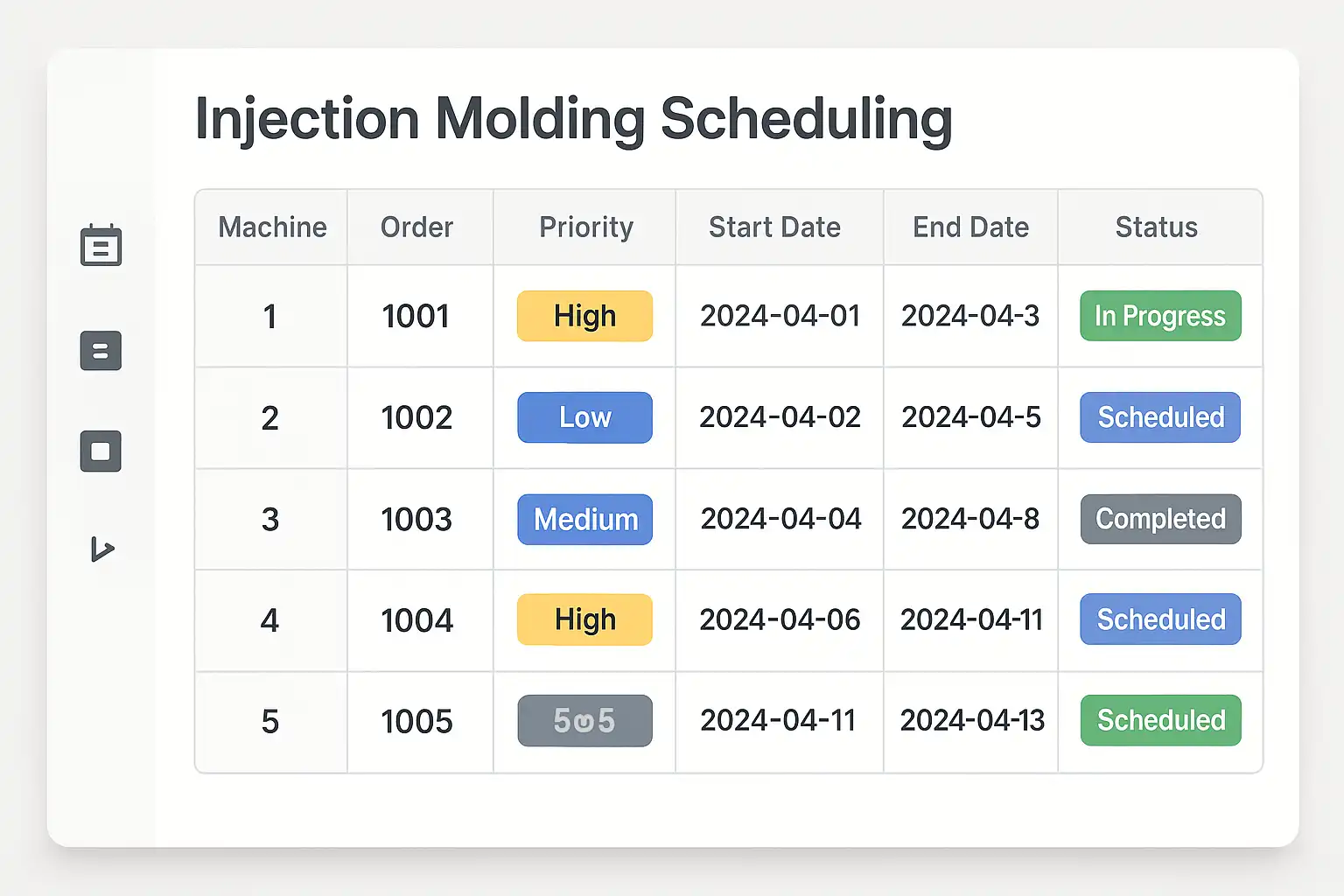Click the green Scheduled badge for order 1005
Image resolution: width=1344 pixels, height=896 pixels.
1160,720
